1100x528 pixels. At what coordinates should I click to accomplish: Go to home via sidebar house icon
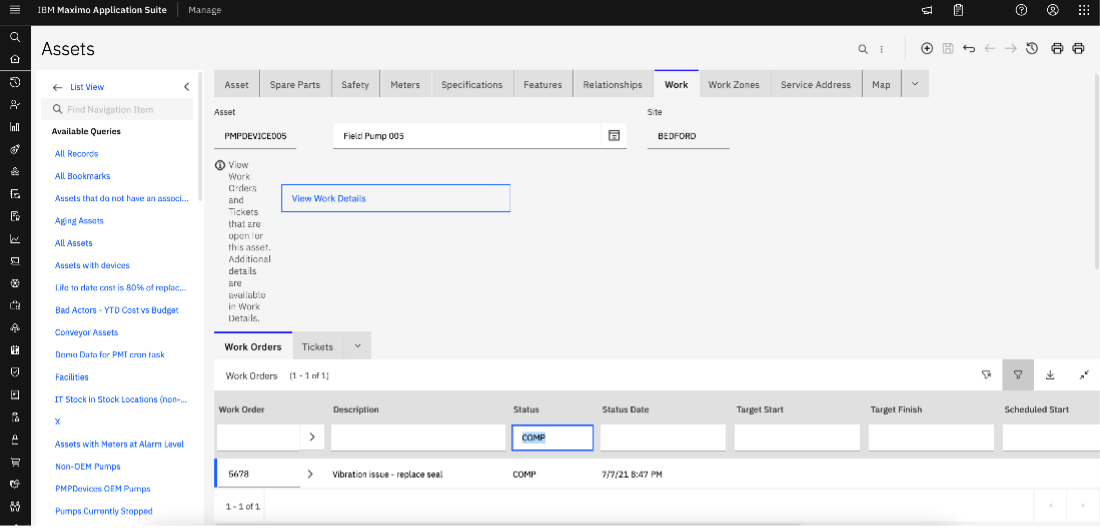15,59
